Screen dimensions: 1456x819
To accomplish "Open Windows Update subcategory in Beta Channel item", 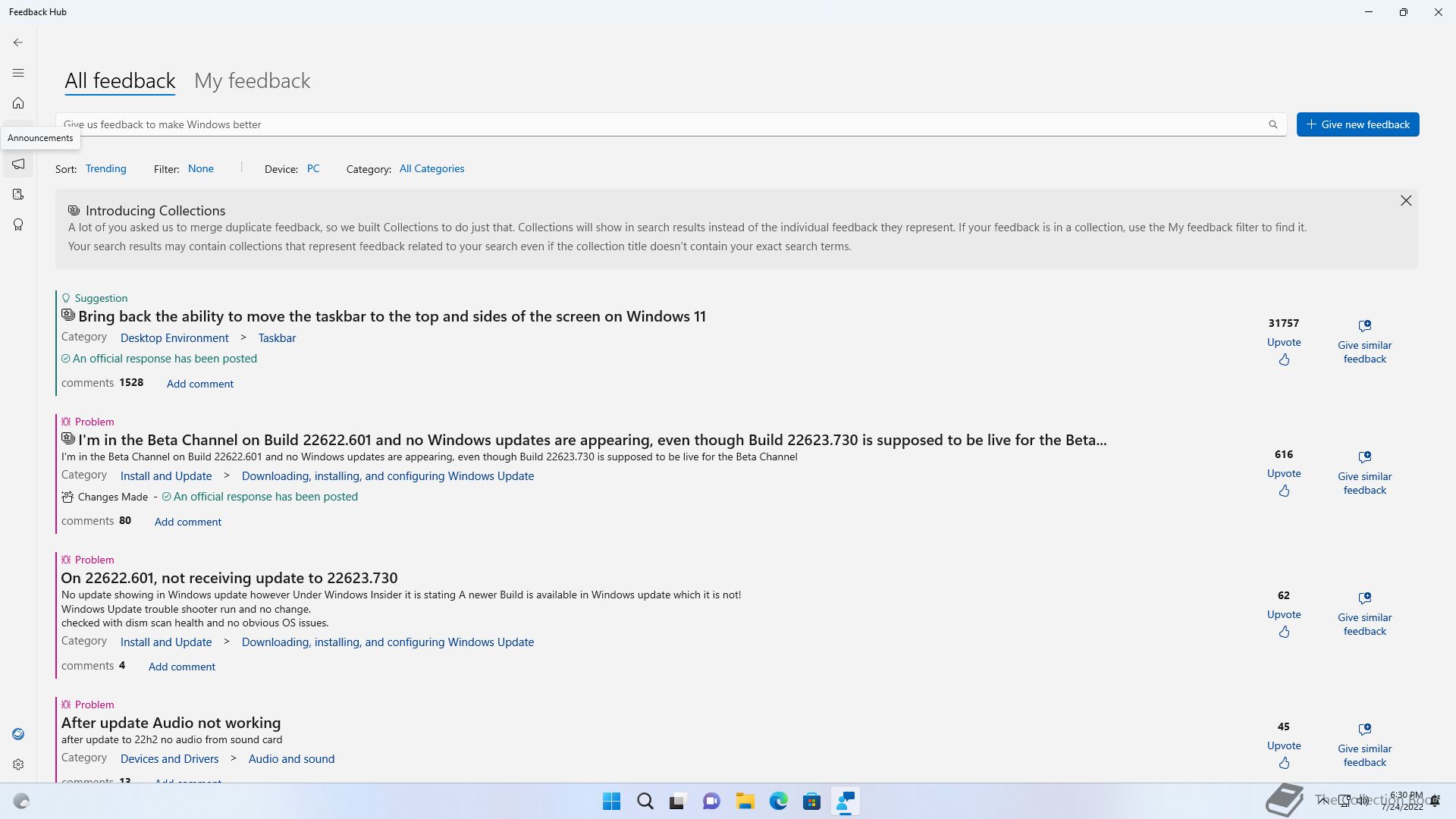I will [x=388, y=475].
